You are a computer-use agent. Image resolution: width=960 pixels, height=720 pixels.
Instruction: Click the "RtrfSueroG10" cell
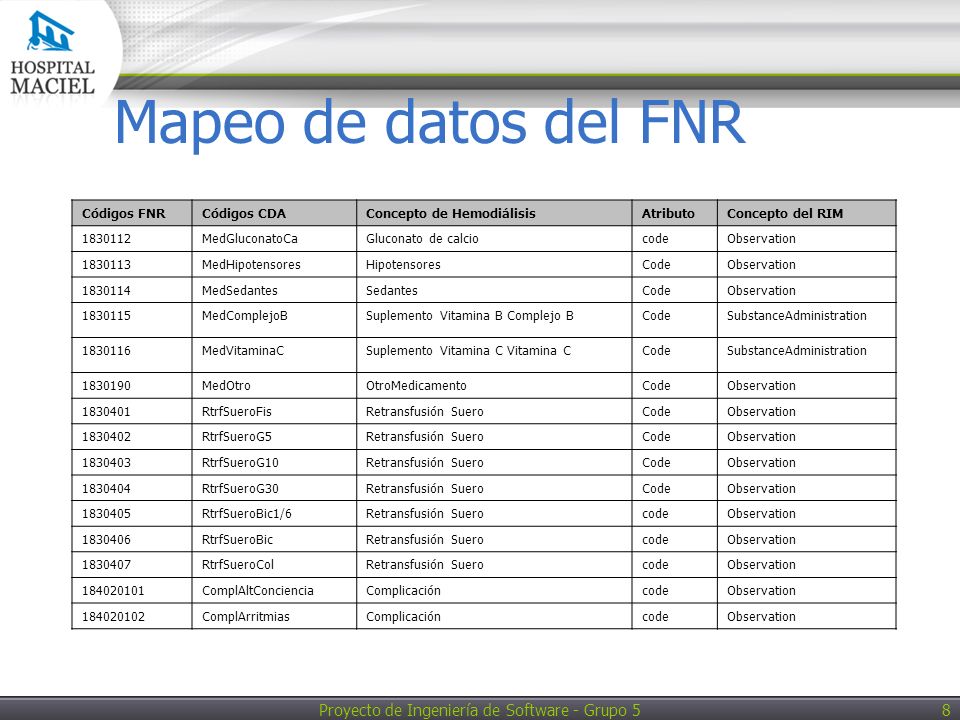pos(274,463)
